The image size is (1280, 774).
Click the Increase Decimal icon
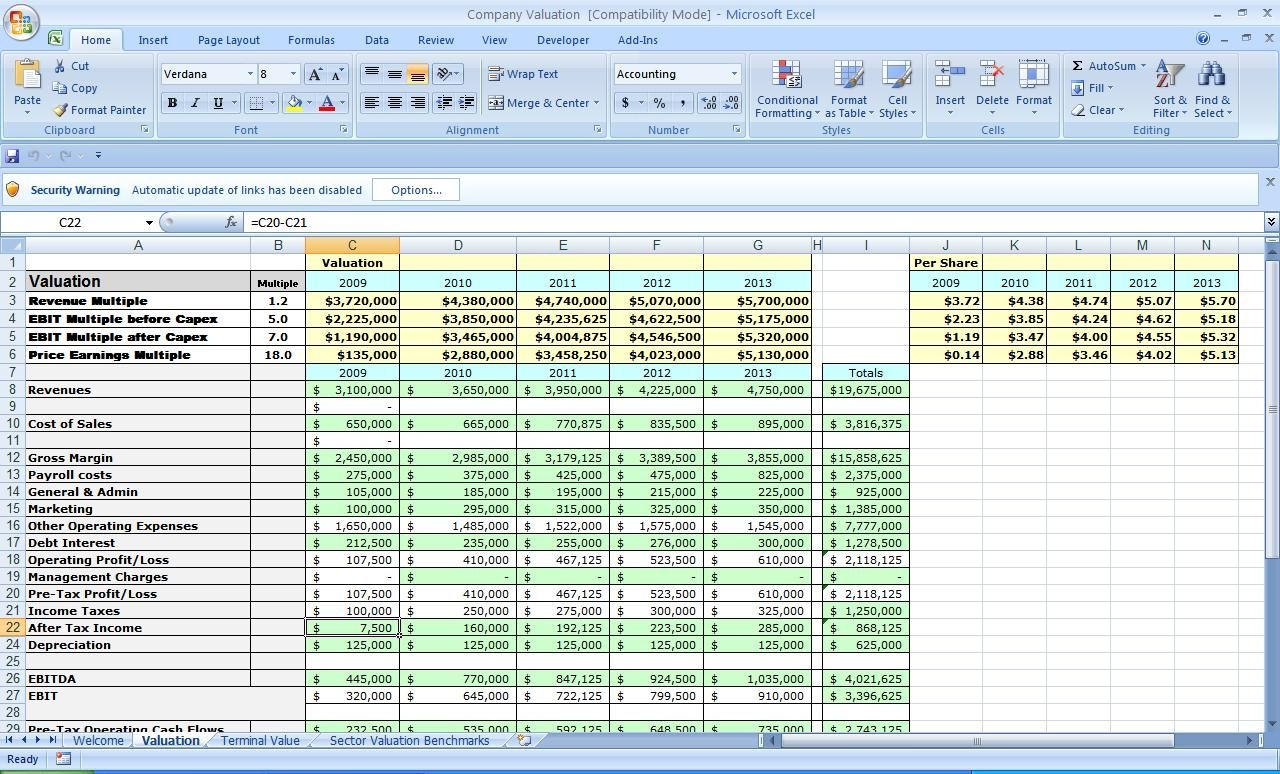pyautogui.click(x=706, y=103)
